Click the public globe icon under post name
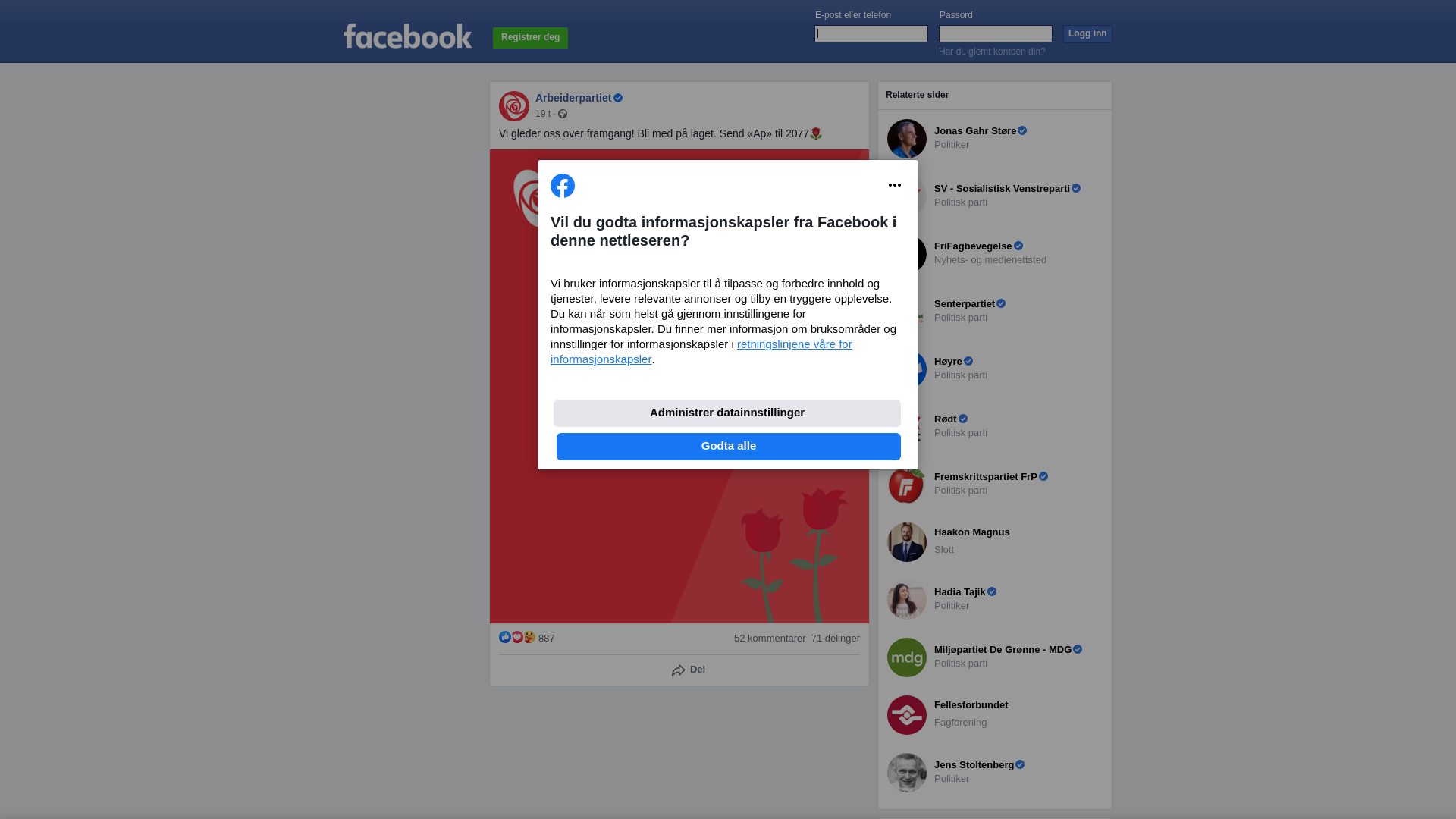 (x=563, y=114)
